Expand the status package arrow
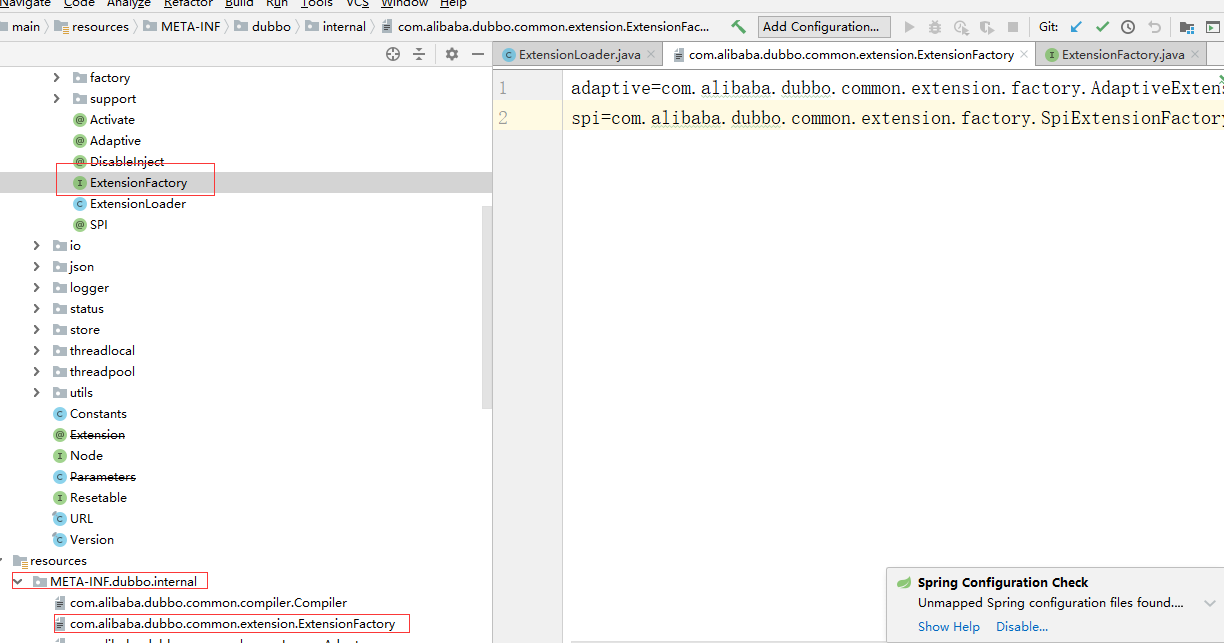 [x=37, y=308]
